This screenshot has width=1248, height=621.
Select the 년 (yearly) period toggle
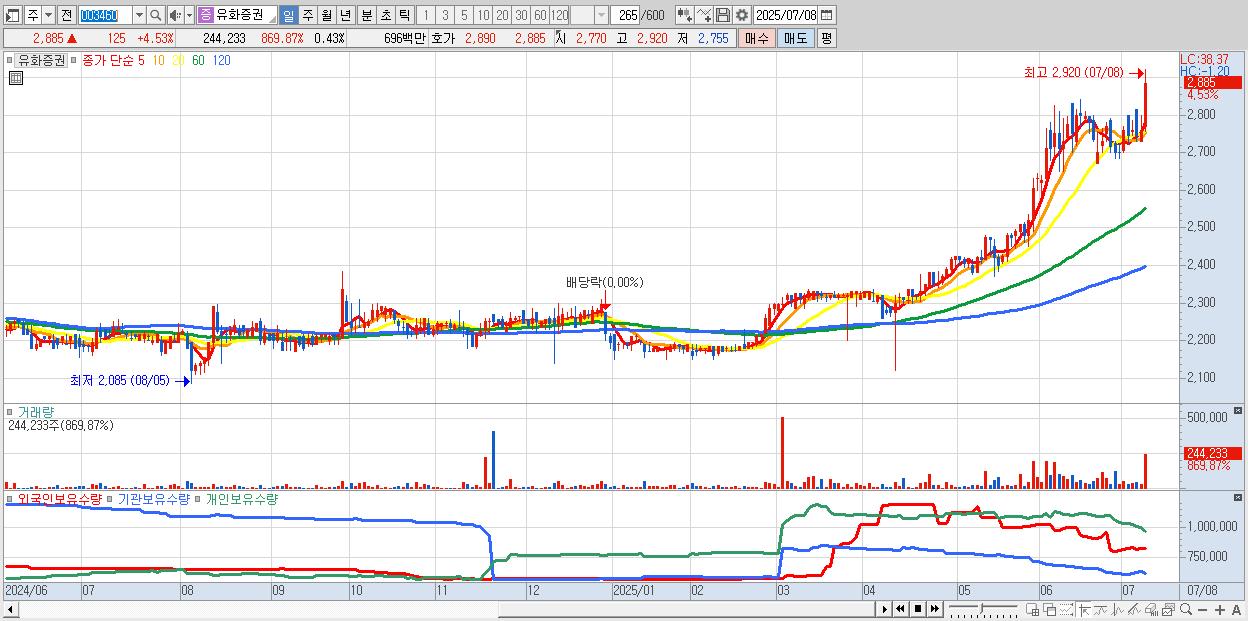(345, 15)
